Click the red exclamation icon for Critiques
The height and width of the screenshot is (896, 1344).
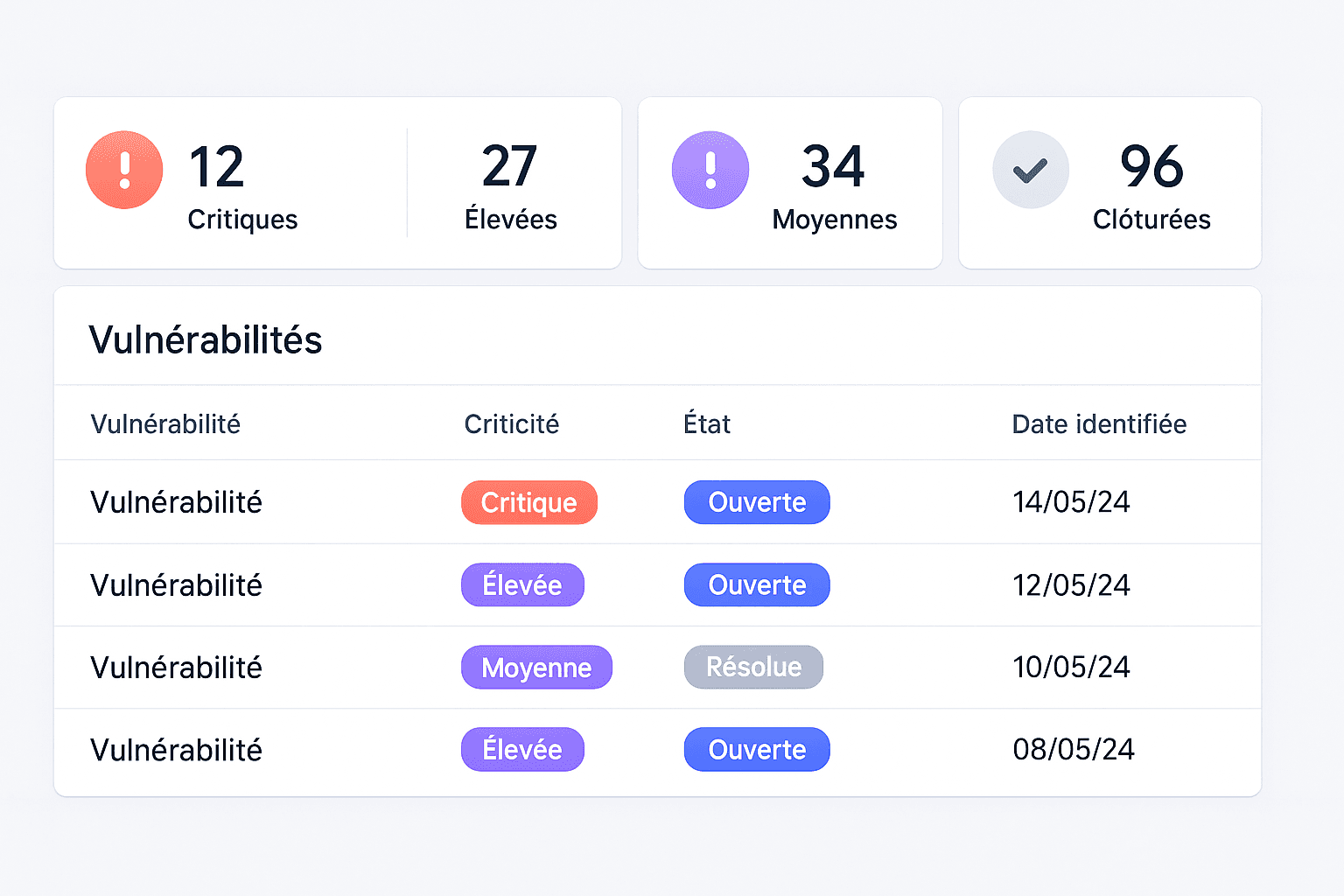click(x=123, y=170)
